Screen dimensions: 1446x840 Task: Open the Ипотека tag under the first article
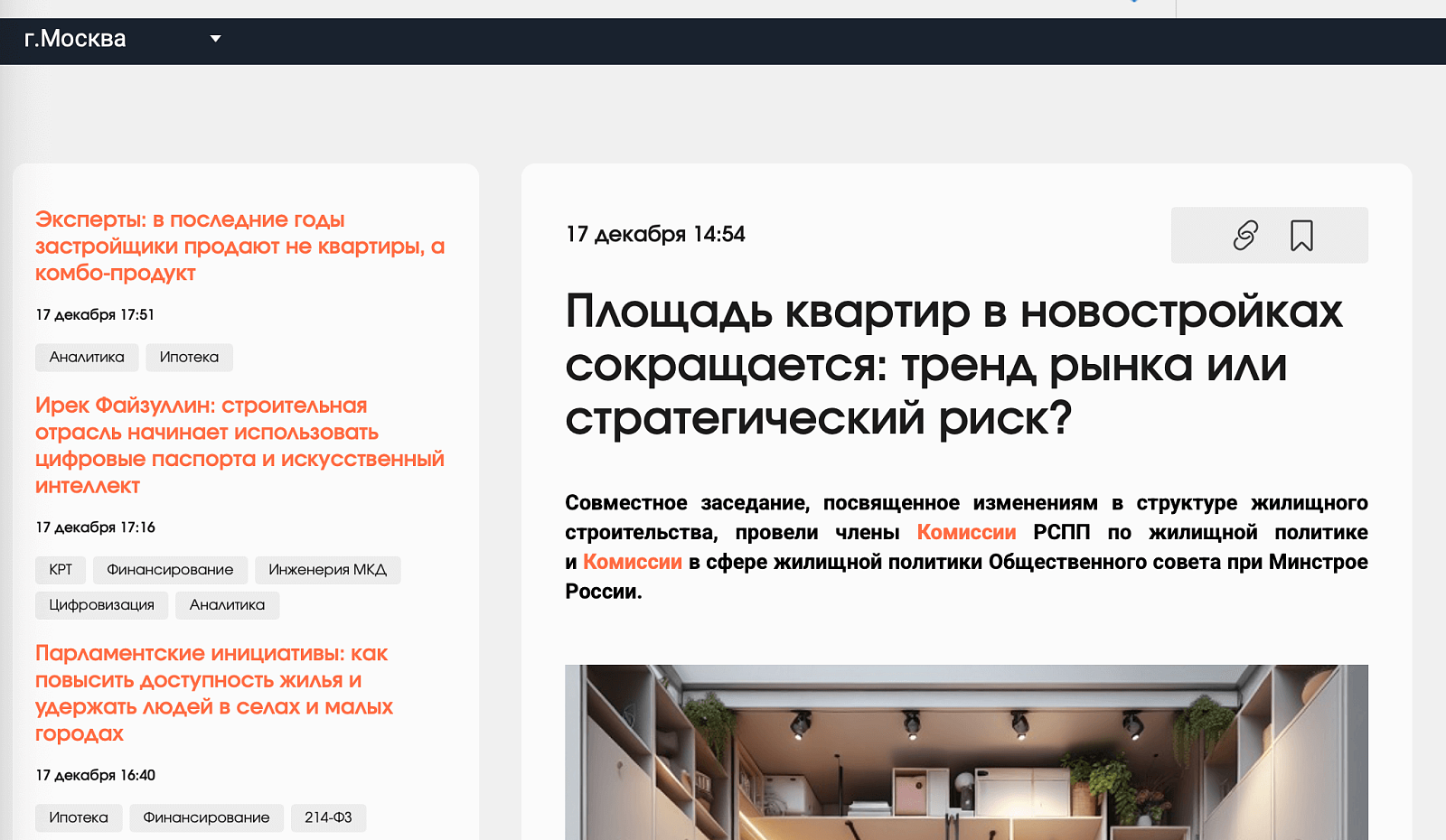189,358
